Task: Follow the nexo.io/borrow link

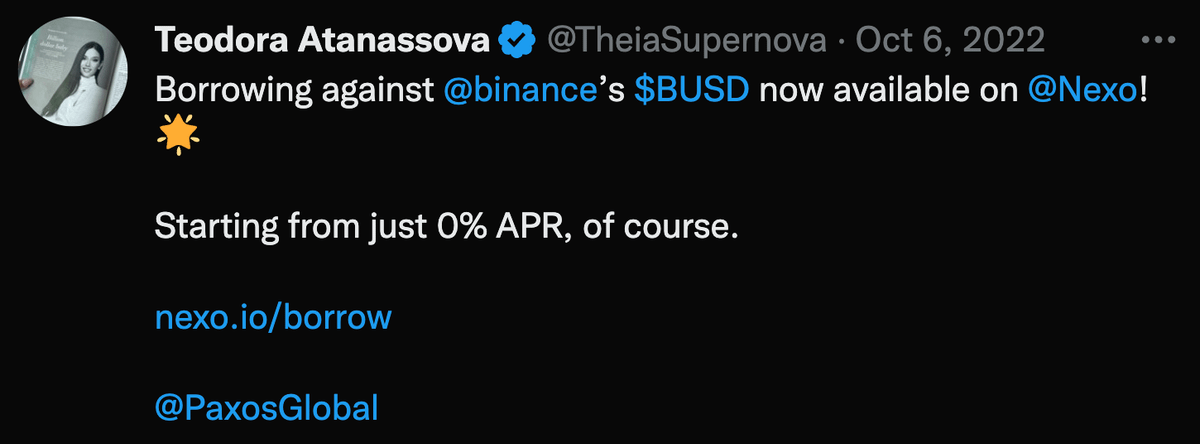Action: (273, 318)
